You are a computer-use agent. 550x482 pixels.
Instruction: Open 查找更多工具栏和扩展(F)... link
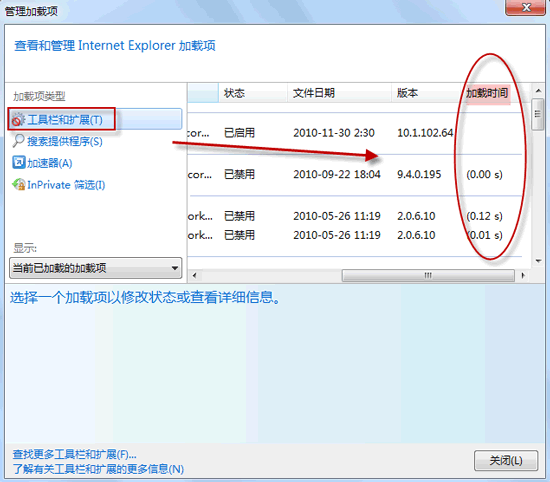tap(74, 454)
